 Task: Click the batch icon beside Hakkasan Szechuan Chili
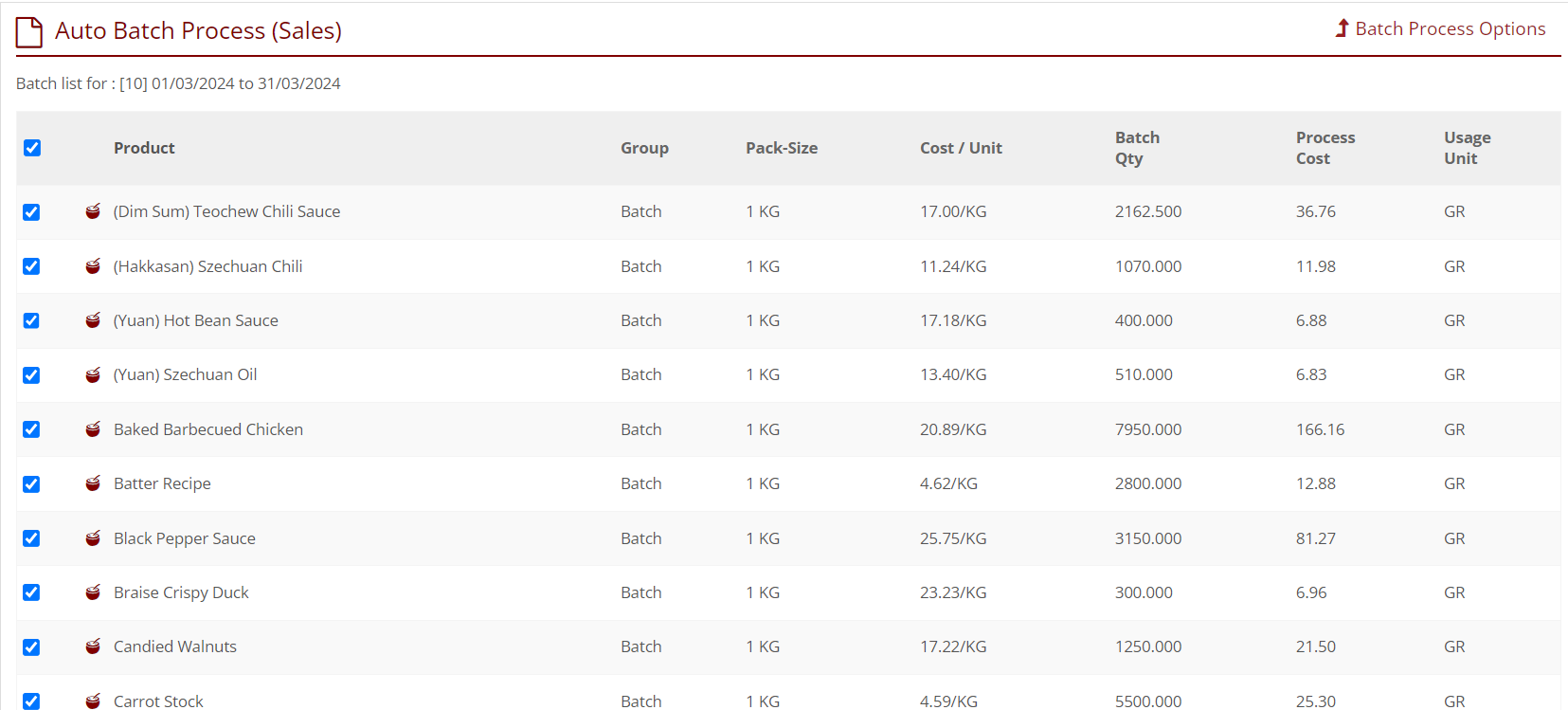(x=93, y=266)
